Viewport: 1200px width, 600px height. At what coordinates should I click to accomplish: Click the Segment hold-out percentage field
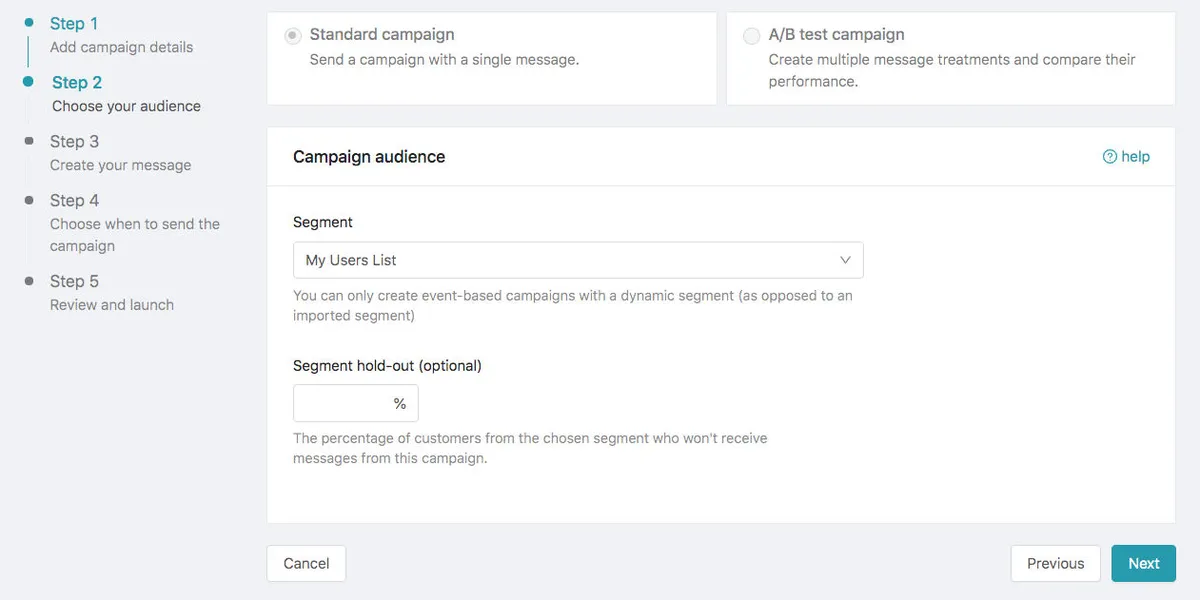pyautogui.click(x=340, y=403)
